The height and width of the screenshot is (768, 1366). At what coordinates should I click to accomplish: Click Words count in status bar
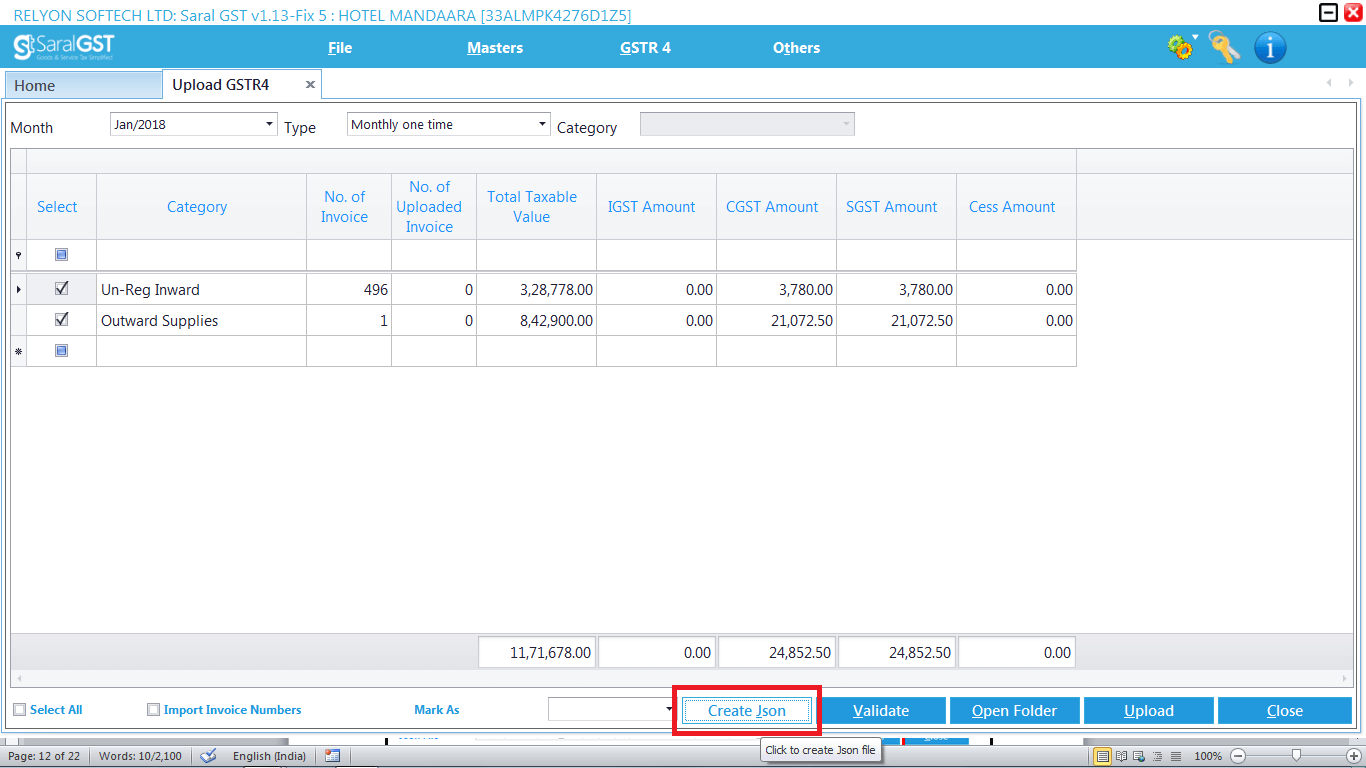140,756
